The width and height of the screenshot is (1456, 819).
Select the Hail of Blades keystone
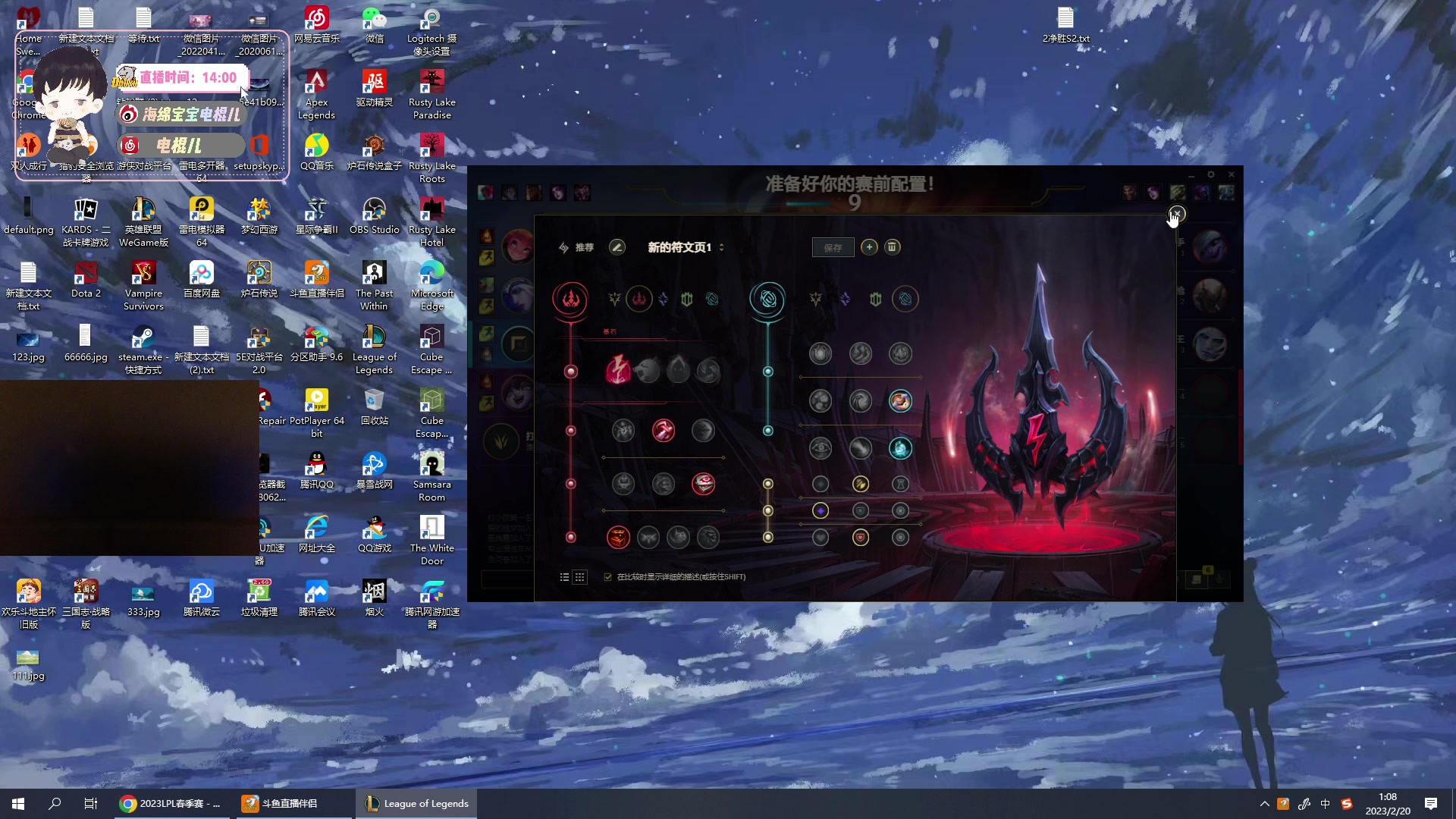(x=708, y=371)
